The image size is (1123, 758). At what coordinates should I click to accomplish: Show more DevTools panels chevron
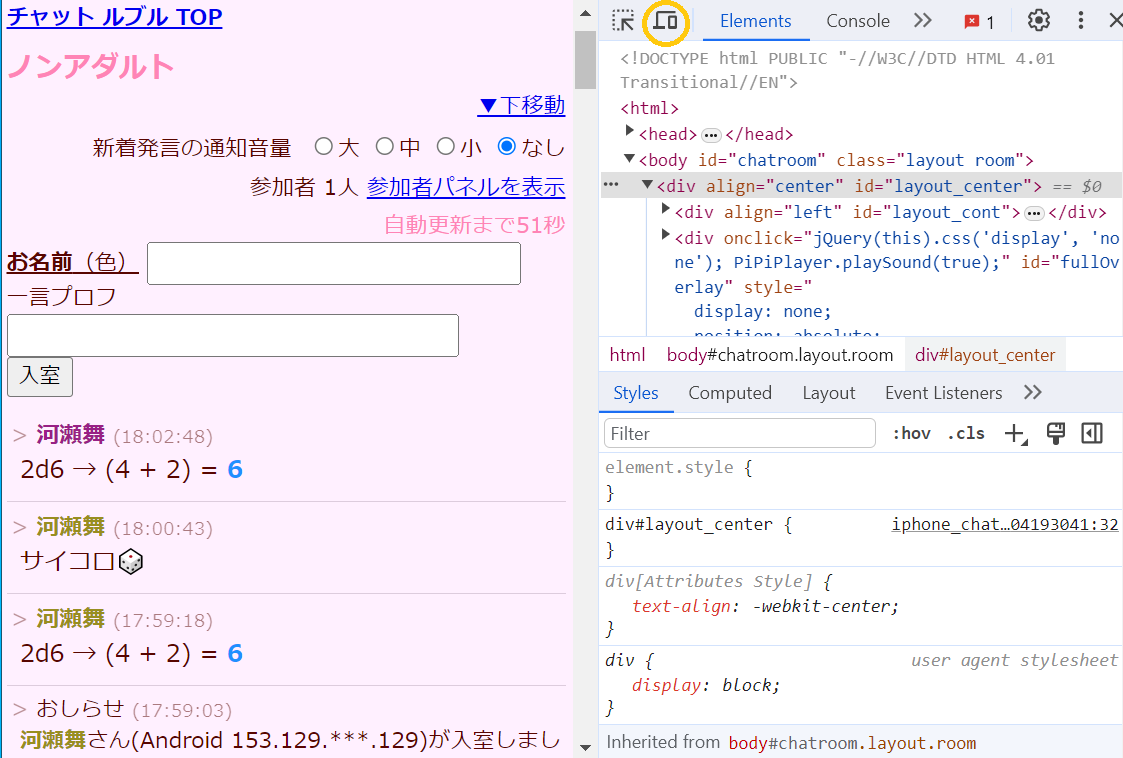(x=922, y=21)
